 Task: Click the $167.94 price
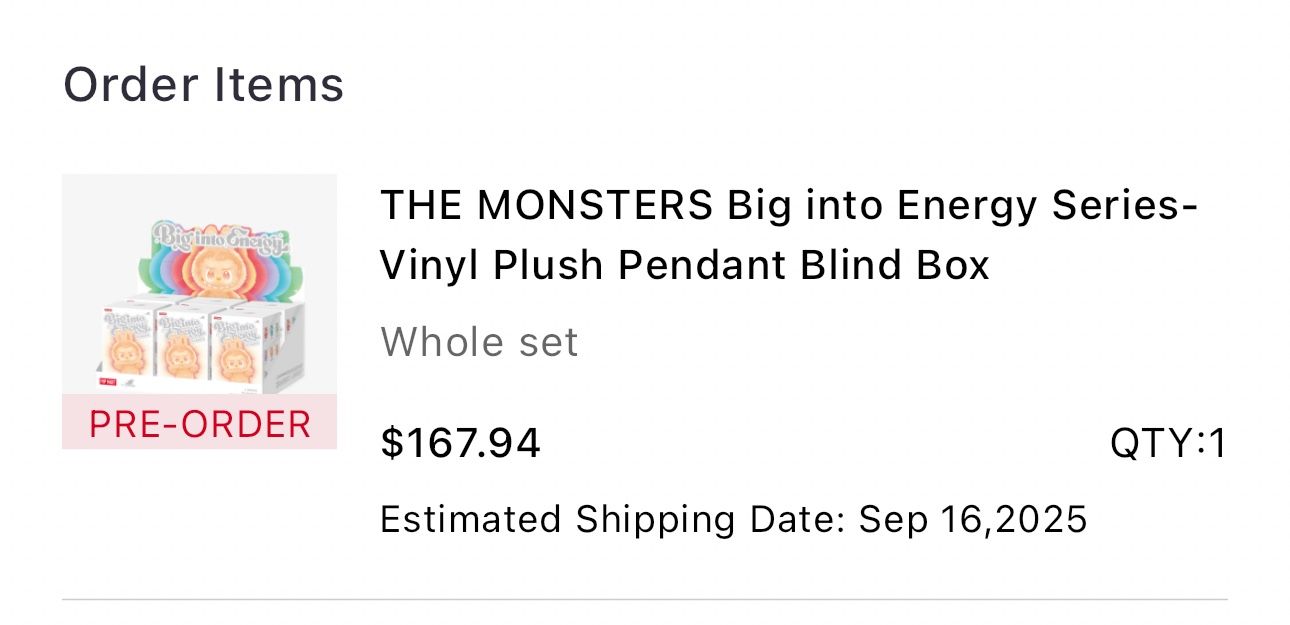tap(461, 443)
